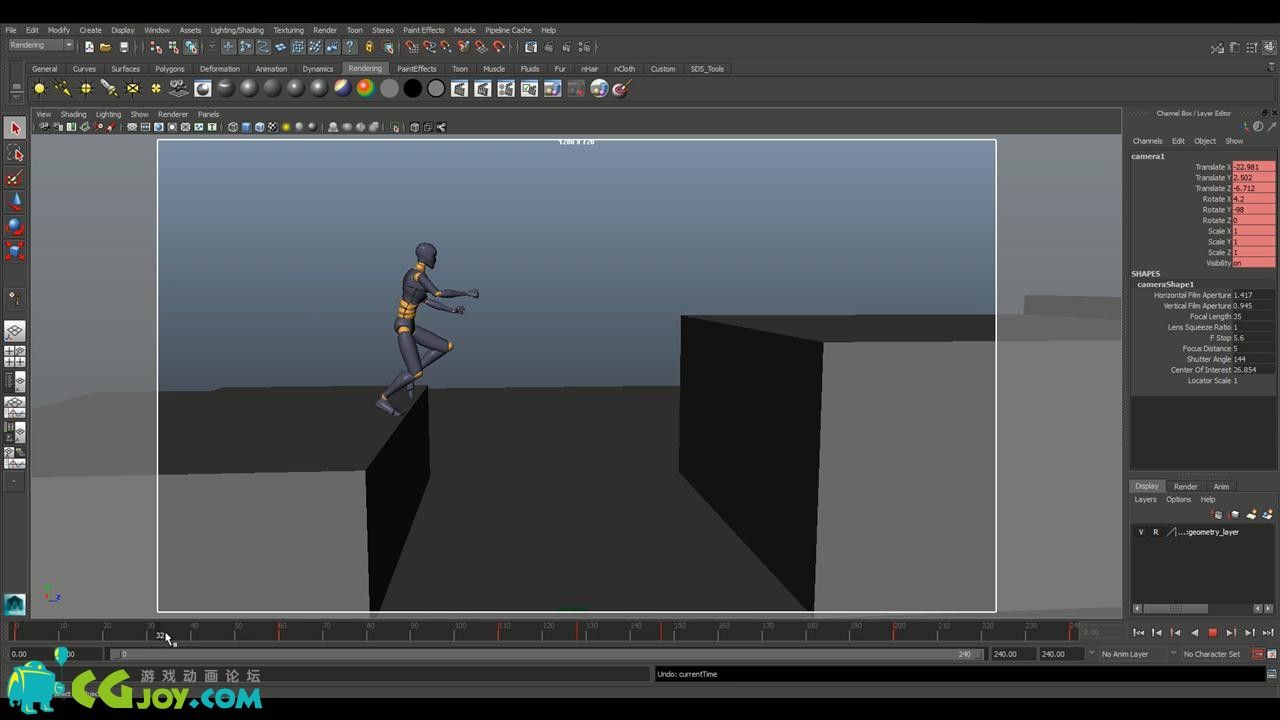
Task: Open the Channels menu in Channel Box
Action: tap(1147, 141)
